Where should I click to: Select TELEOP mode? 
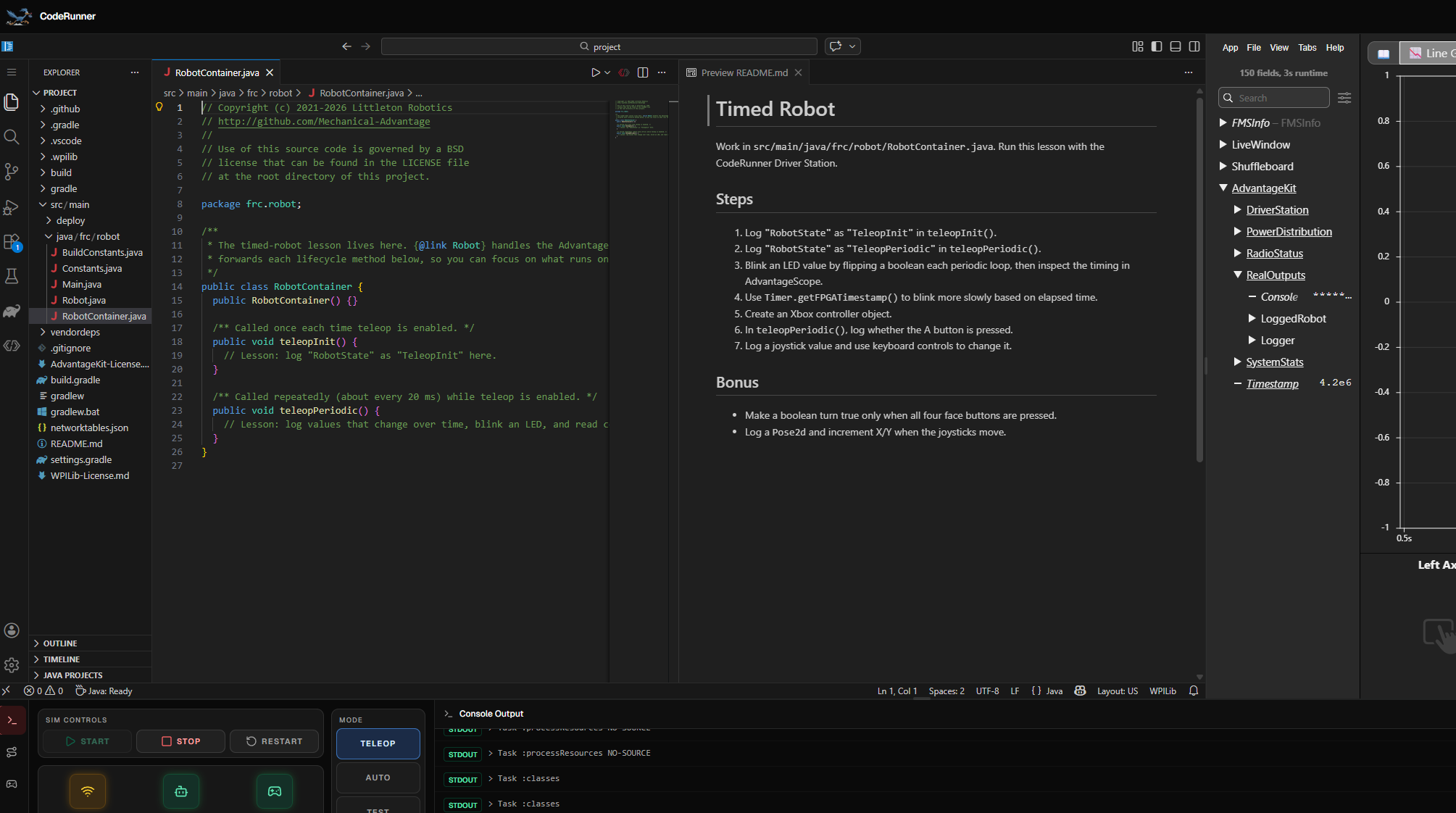(378, 743)
